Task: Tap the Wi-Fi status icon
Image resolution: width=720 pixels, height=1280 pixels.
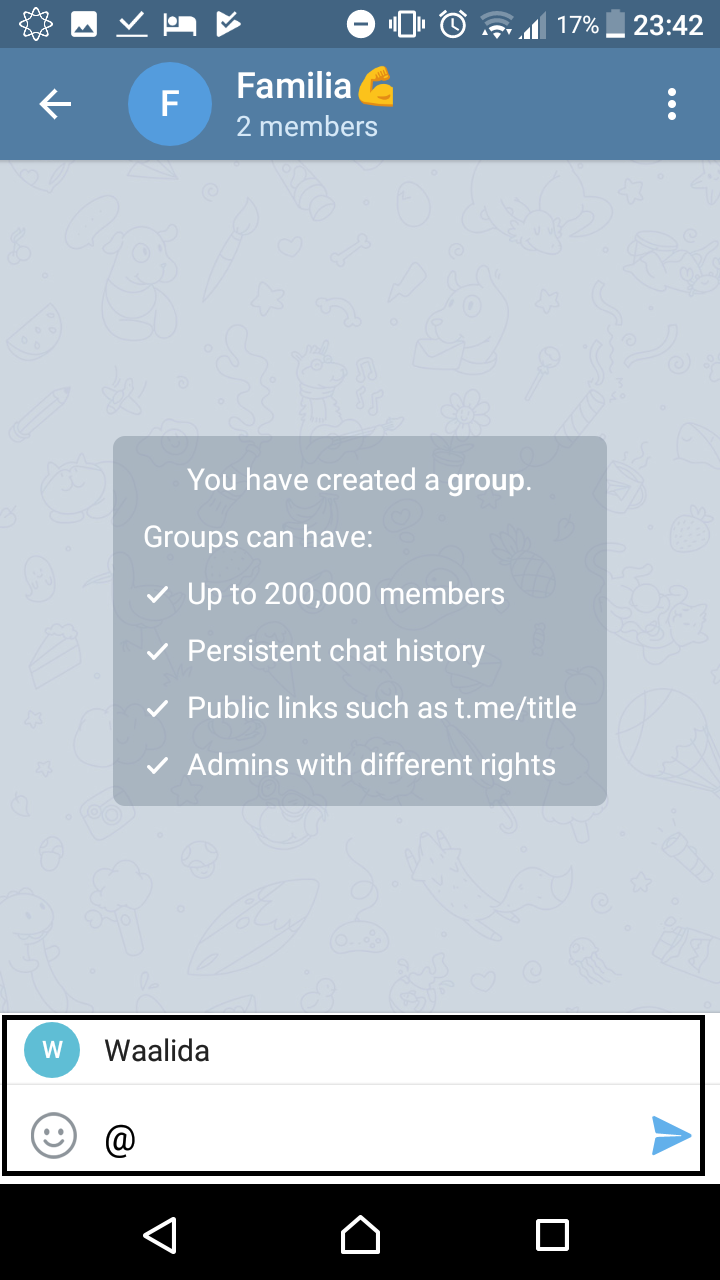Action: click(496, 24)
